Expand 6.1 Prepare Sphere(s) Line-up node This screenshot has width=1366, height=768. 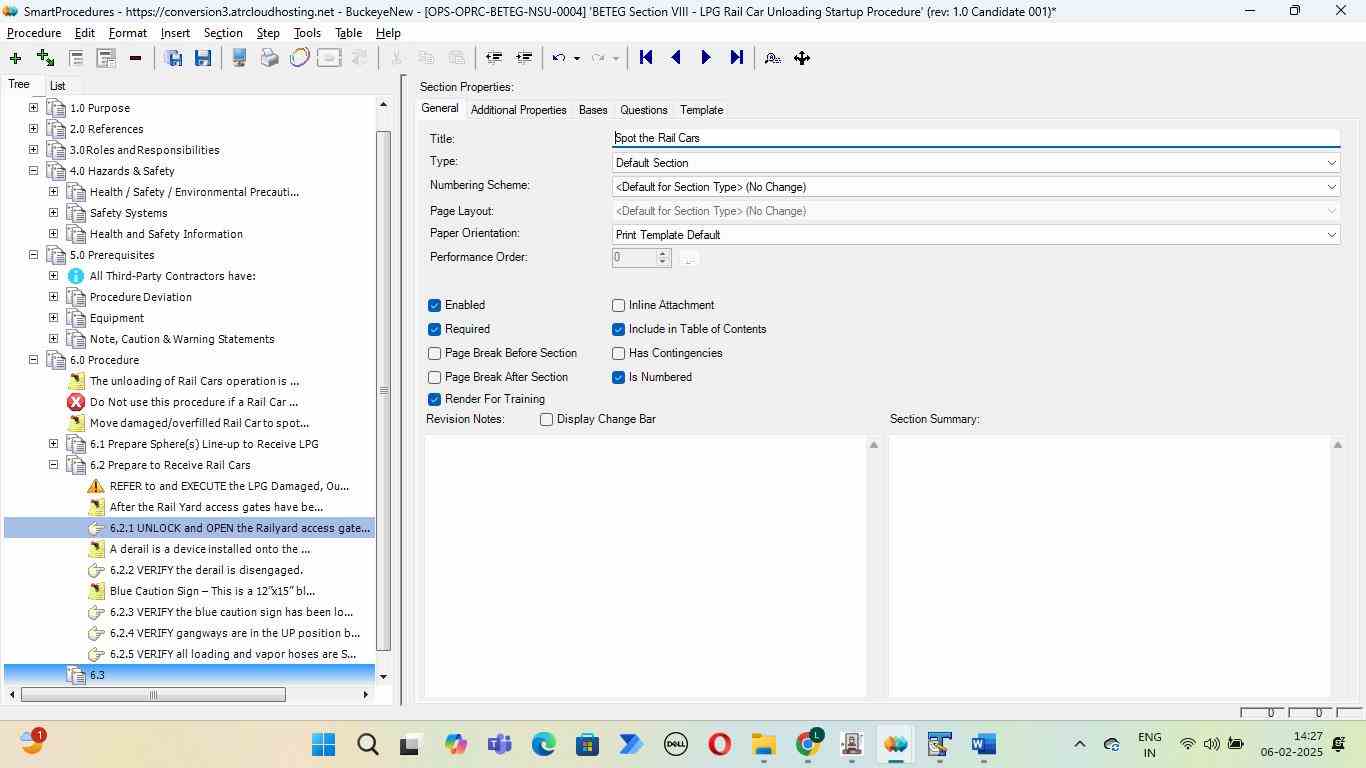(53, 444)
